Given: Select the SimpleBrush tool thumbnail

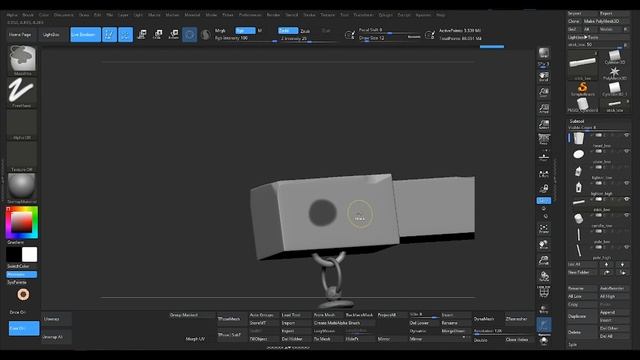Looking at the screenshot, I should click(582, 89).
